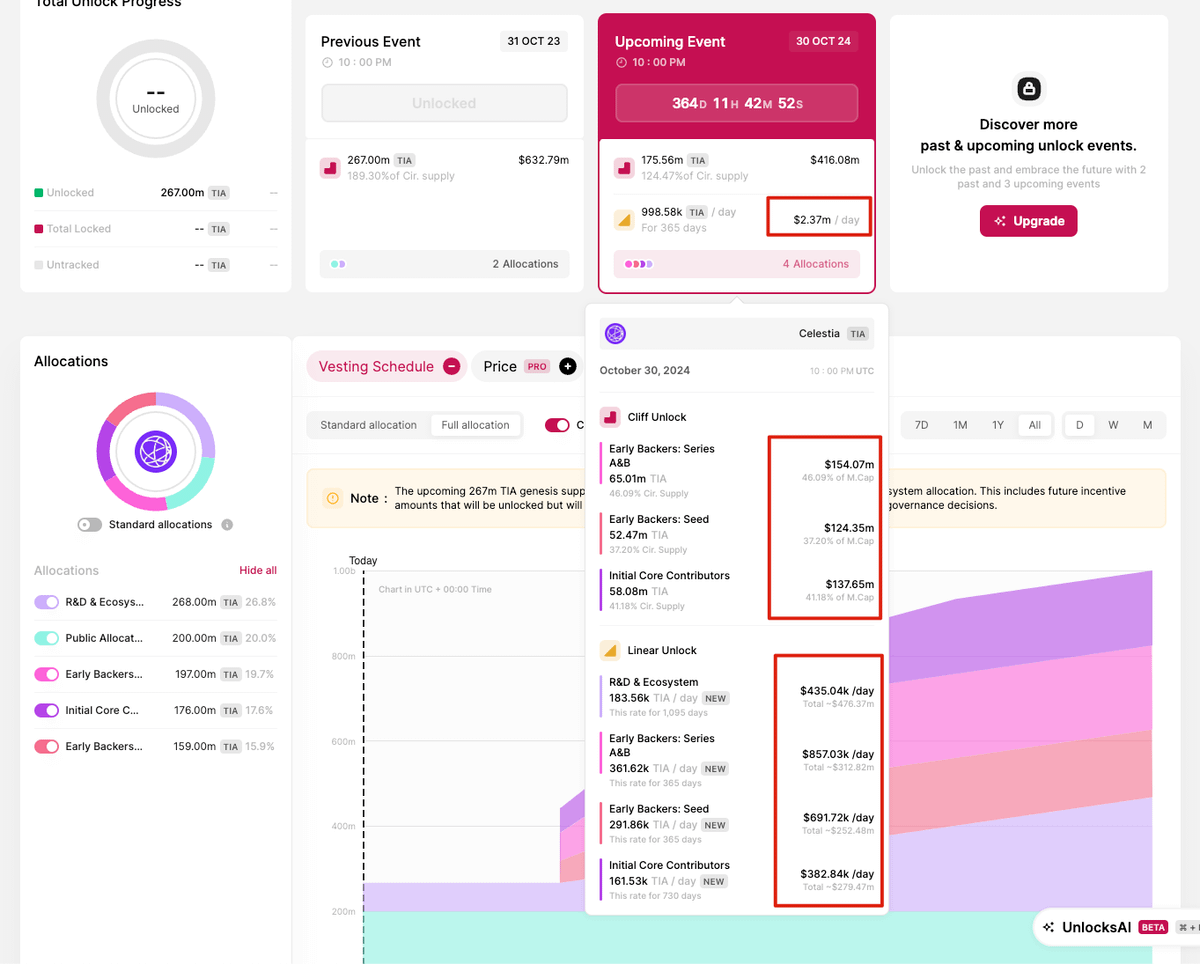
Task: Set chart range to All
Action: tap(1035, 425)
